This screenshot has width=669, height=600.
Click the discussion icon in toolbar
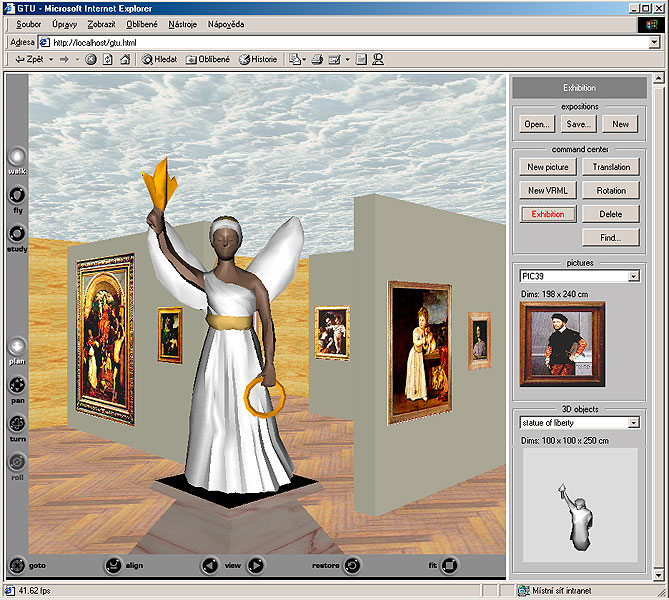point(361,59)
